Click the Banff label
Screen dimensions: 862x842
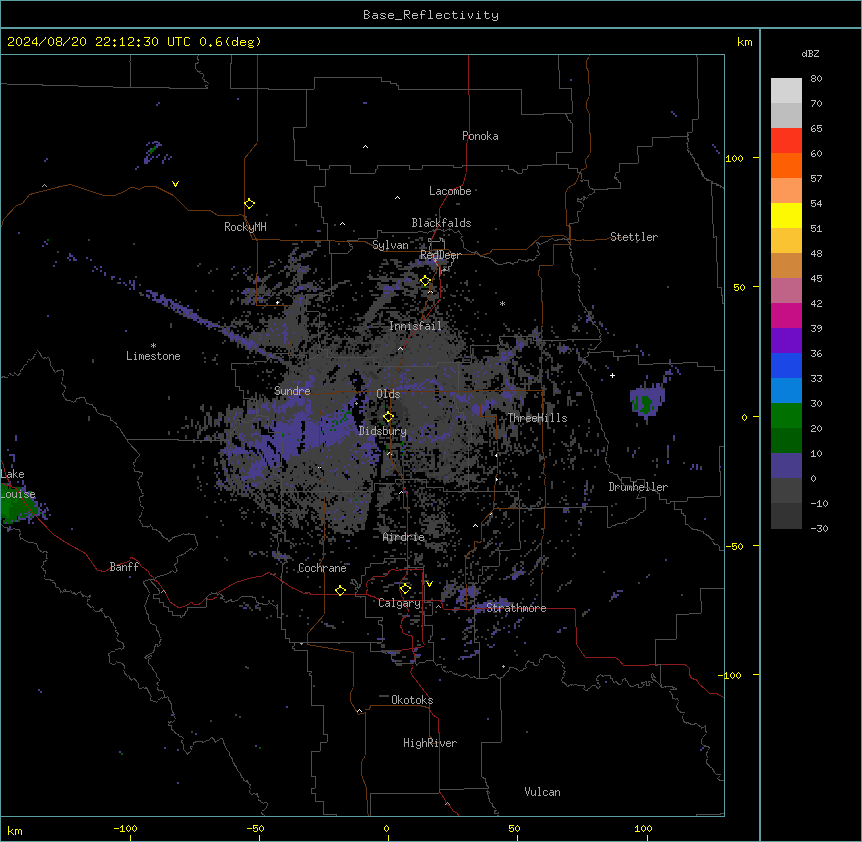124,567
